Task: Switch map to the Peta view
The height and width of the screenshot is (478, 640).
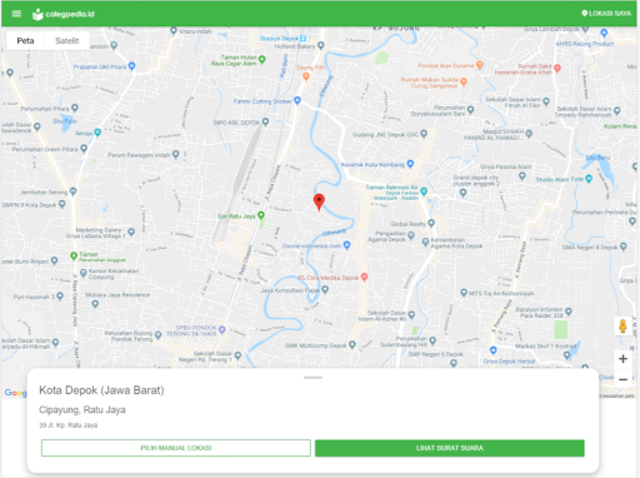Action: (25, 41)
